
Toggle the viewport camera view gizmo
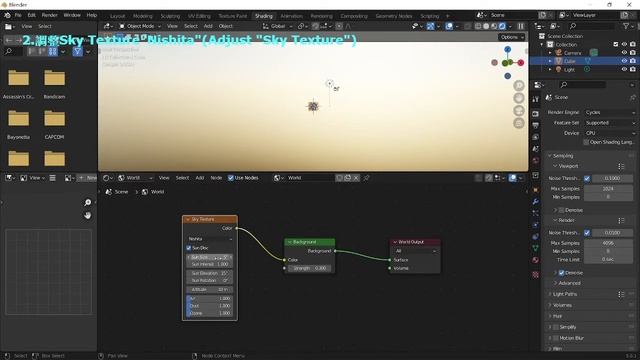[519, 111]
